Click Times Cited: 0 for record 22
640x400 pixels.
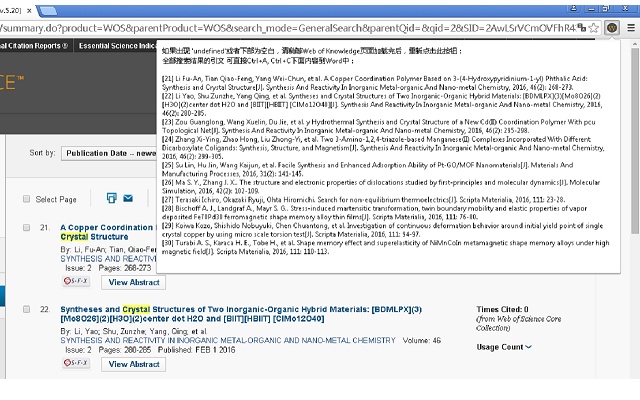pos(502,309)
